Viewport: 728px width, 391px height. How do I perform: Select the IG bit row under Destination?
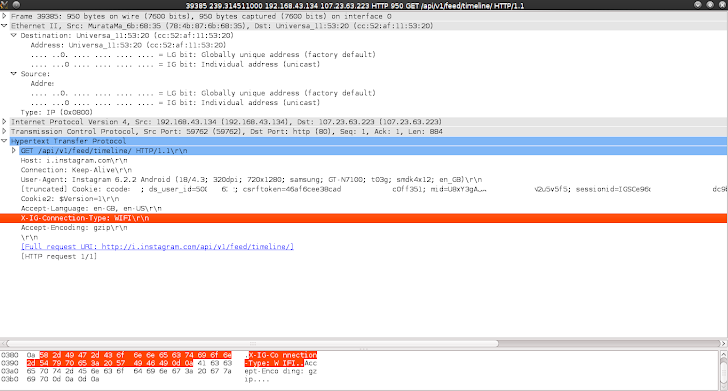(175, 65)
